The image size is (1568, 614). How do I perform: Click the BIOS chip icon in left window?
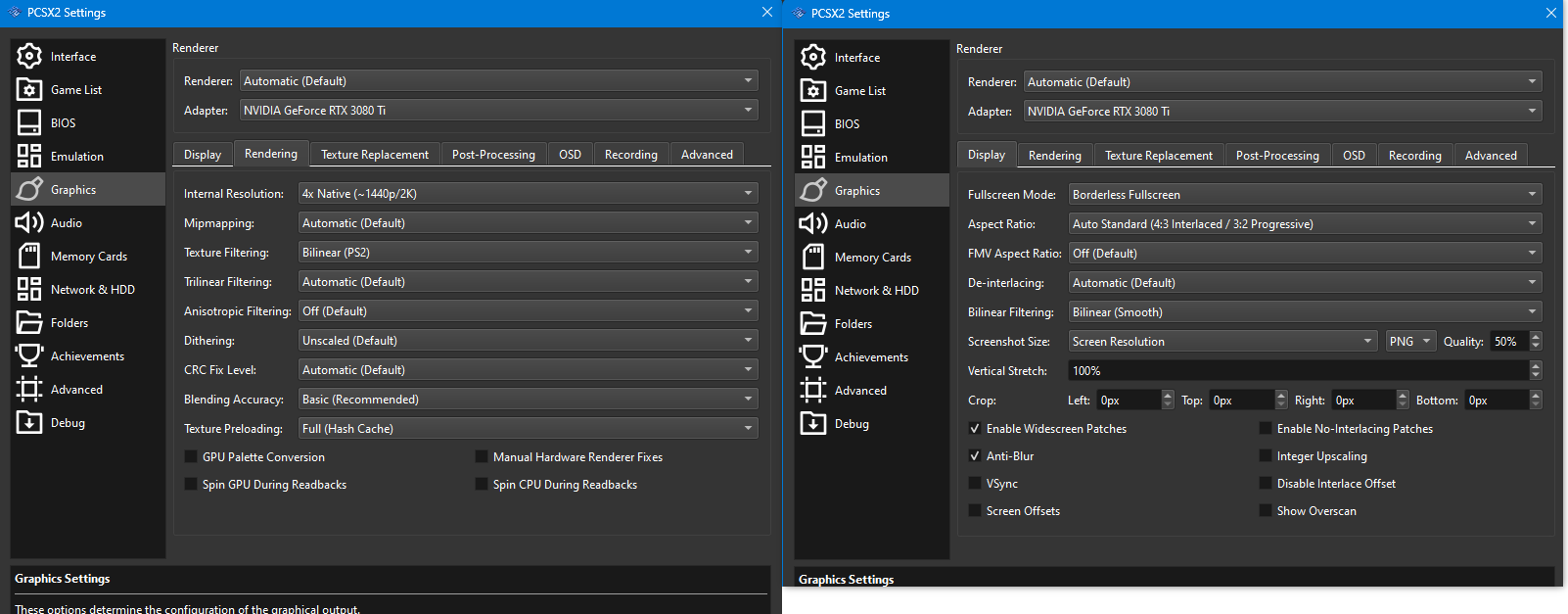[x=29, y=122]
